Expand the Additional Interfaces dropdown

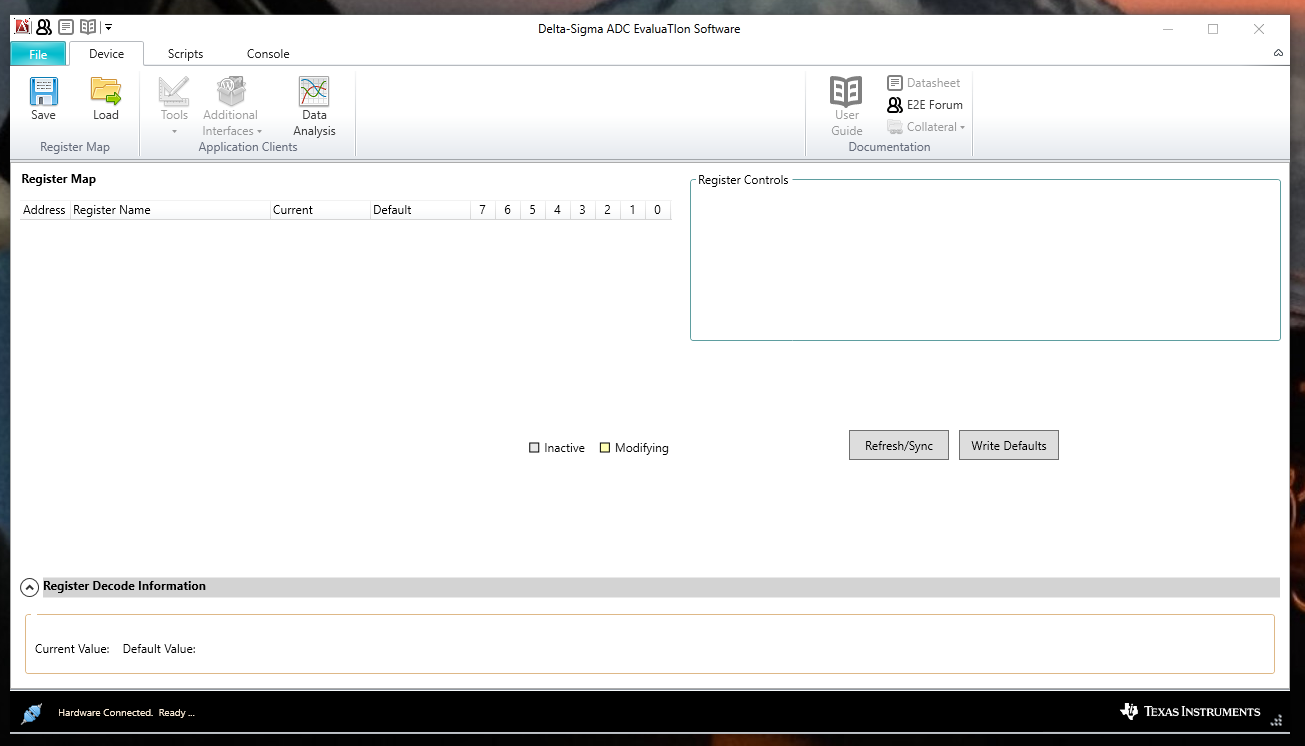[231, 106]
